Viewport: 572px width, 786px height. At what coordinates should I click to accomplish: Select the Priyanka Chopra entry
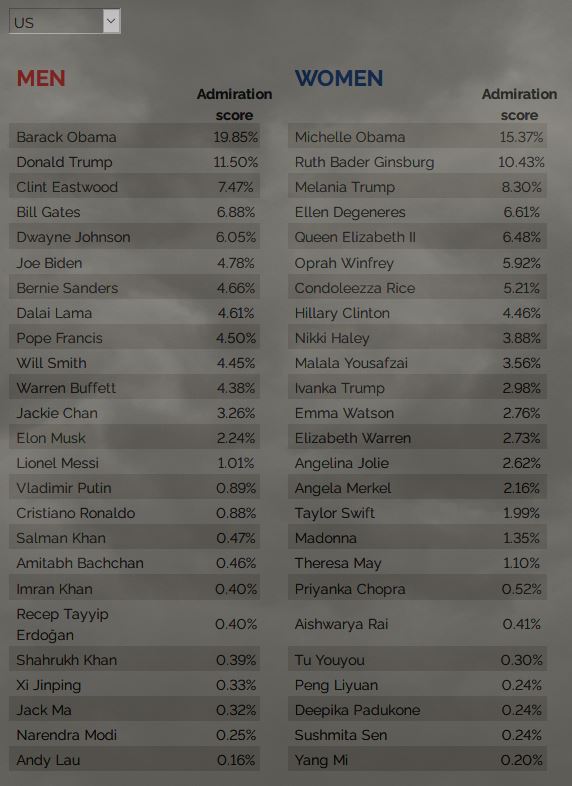(417, 588)
